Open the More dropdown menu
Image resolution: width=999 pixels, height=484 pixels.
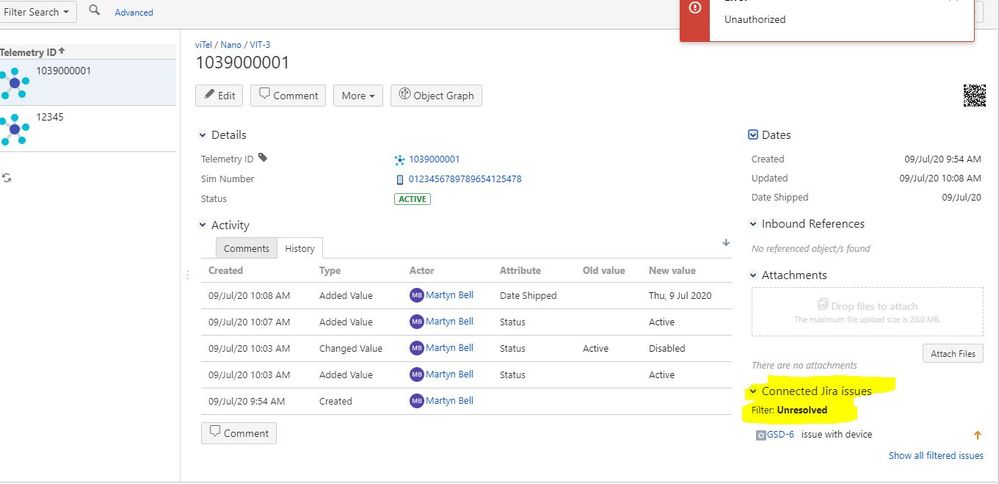pyautogui.click(x=357, y=96)
